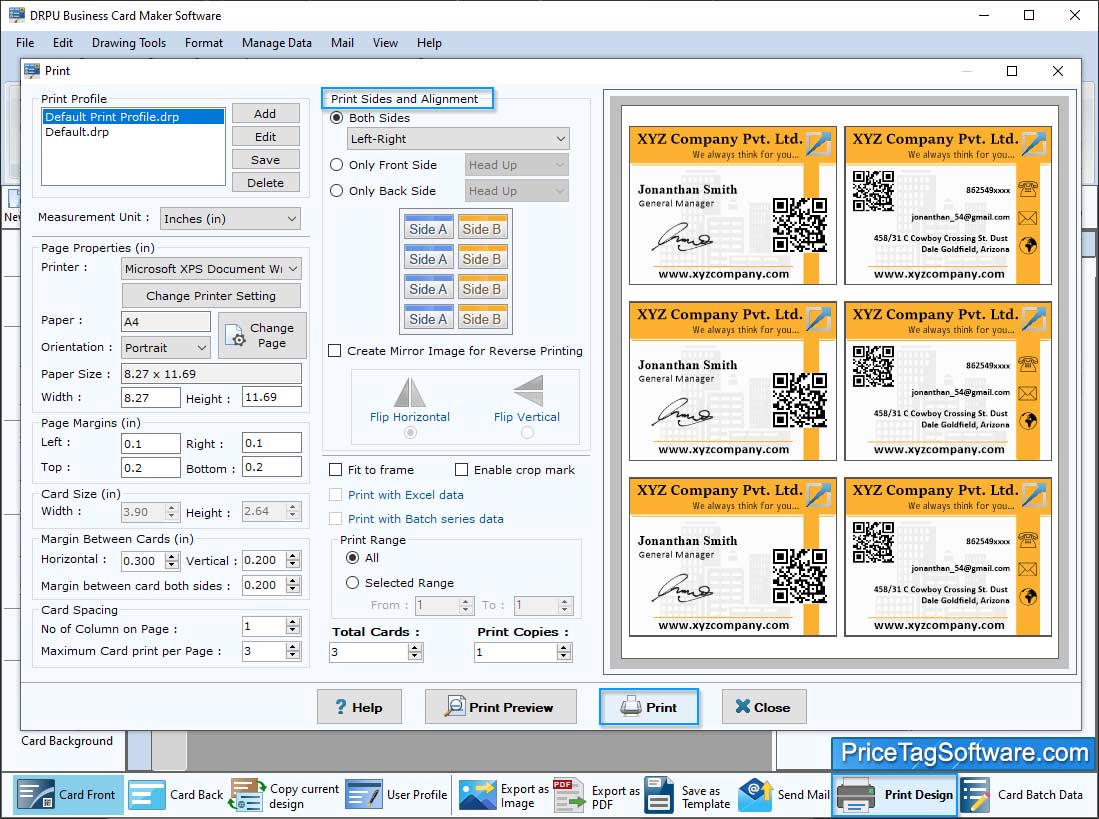This screenshot has width=1099, height=819.
Task: Click the Change Page gear icon
Action: 235,336
